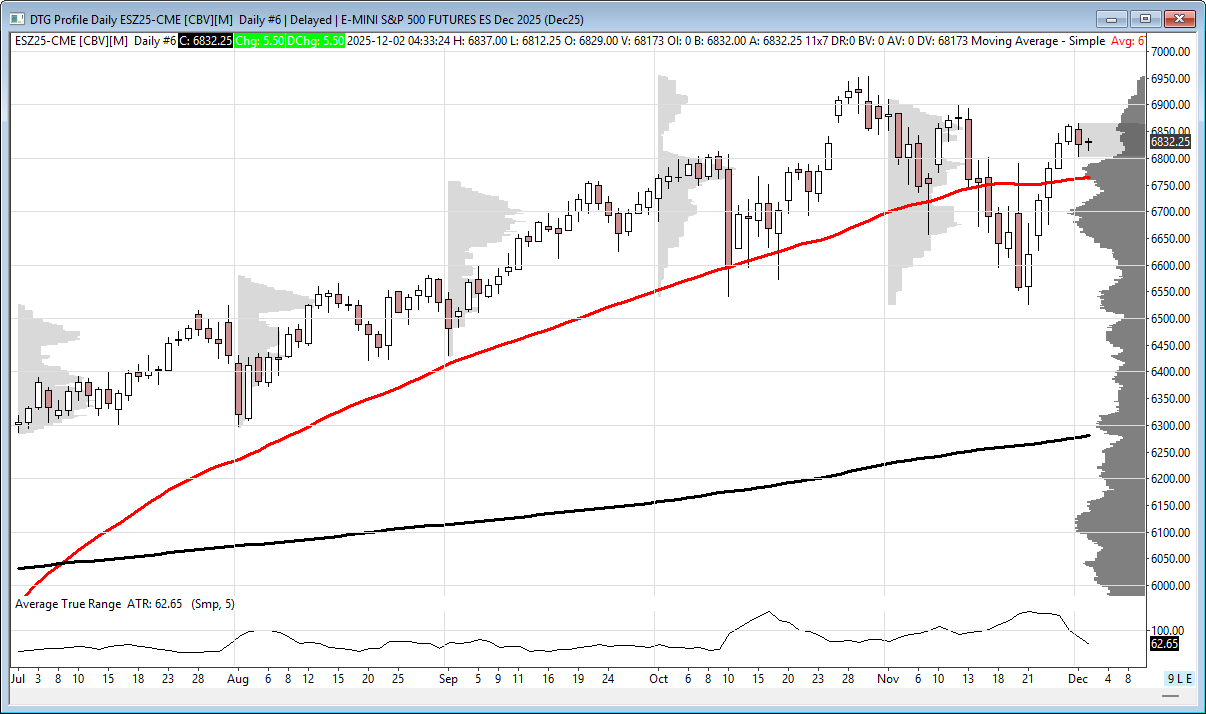Maximize the DTG Profile Daily chart window
This screenshot has height=714, width=1206.
point(1145,18)
